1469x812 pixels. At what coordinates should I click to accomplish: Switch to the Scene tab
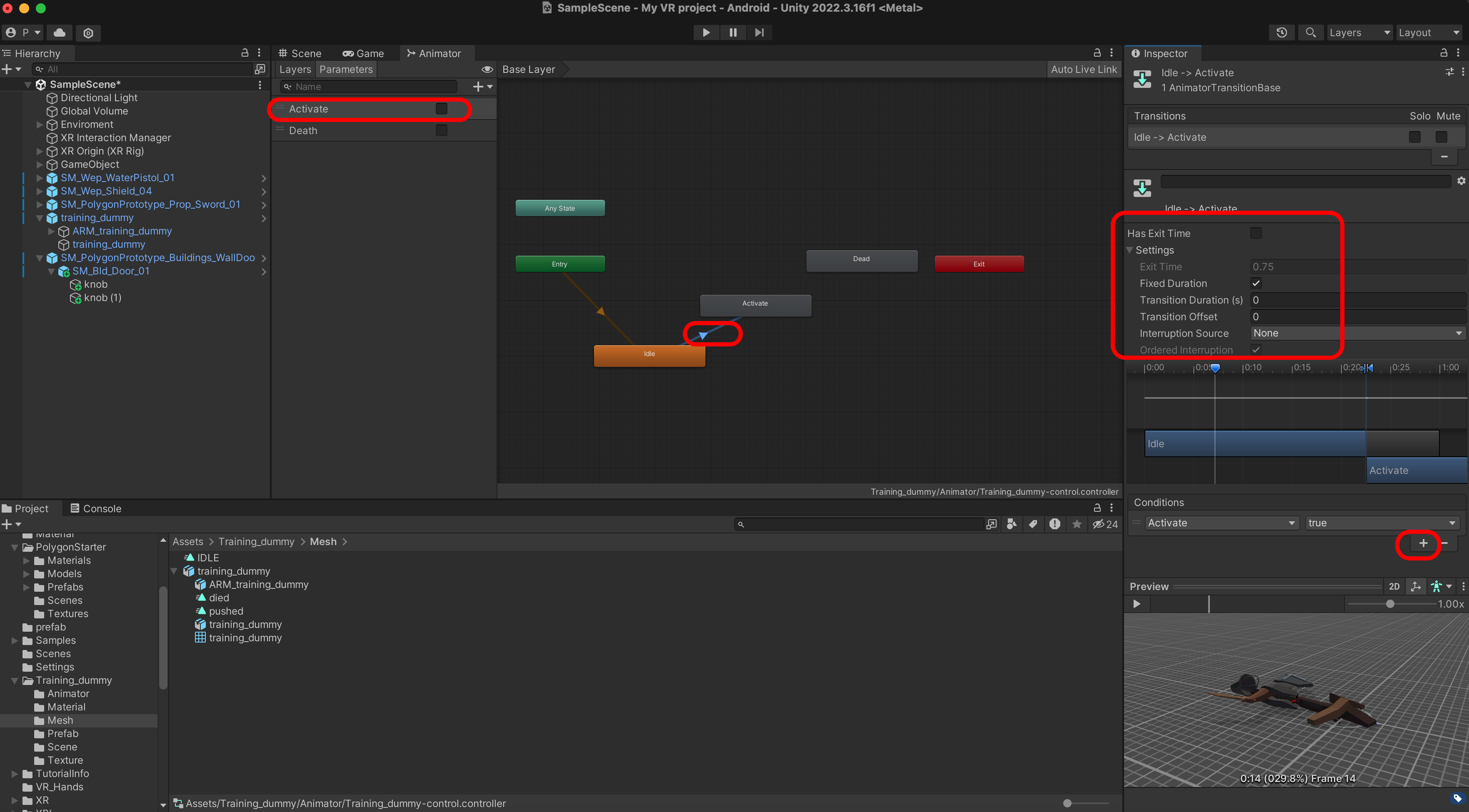pos(300,54)
